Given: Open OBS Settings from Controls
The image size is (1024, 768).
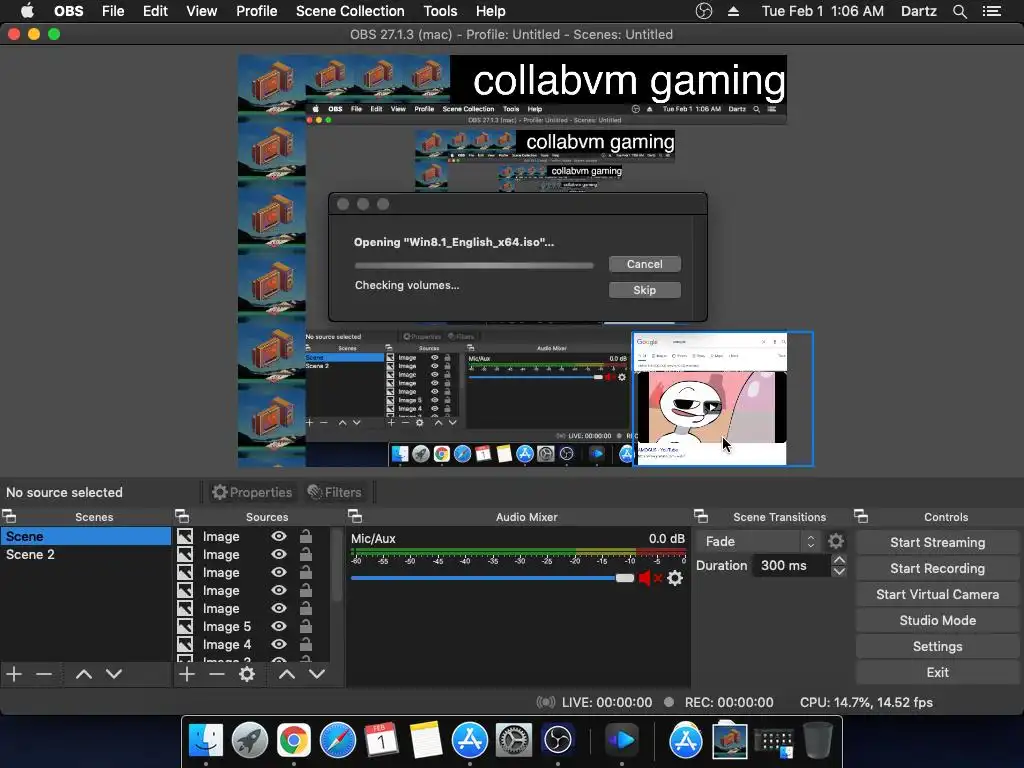Looking at the screenshot, I should point(937,647).
